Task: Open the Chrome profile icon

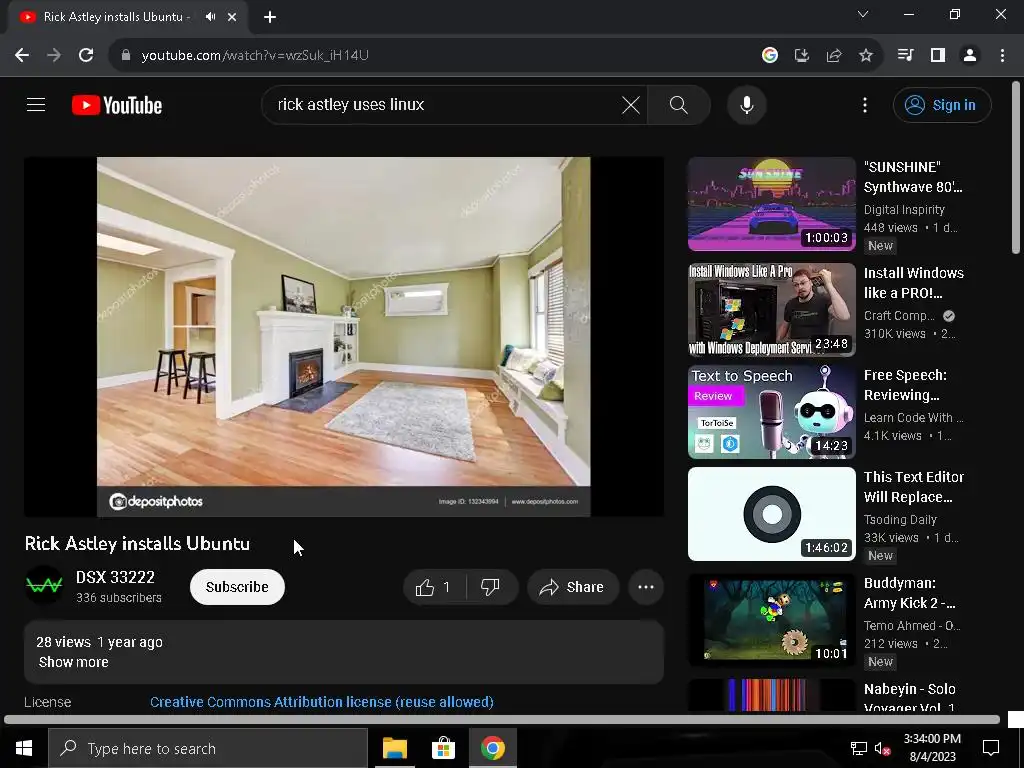Action: [970, 55]
